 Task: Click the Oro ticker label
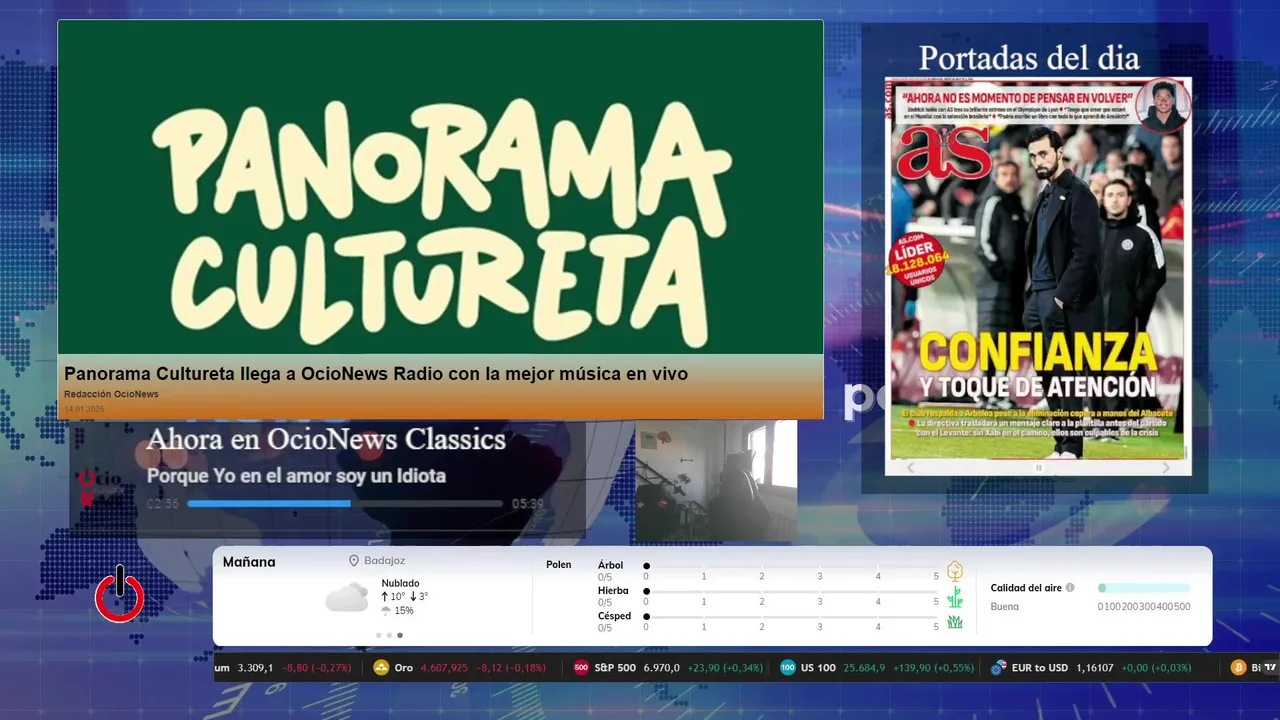tap(404, 668)
